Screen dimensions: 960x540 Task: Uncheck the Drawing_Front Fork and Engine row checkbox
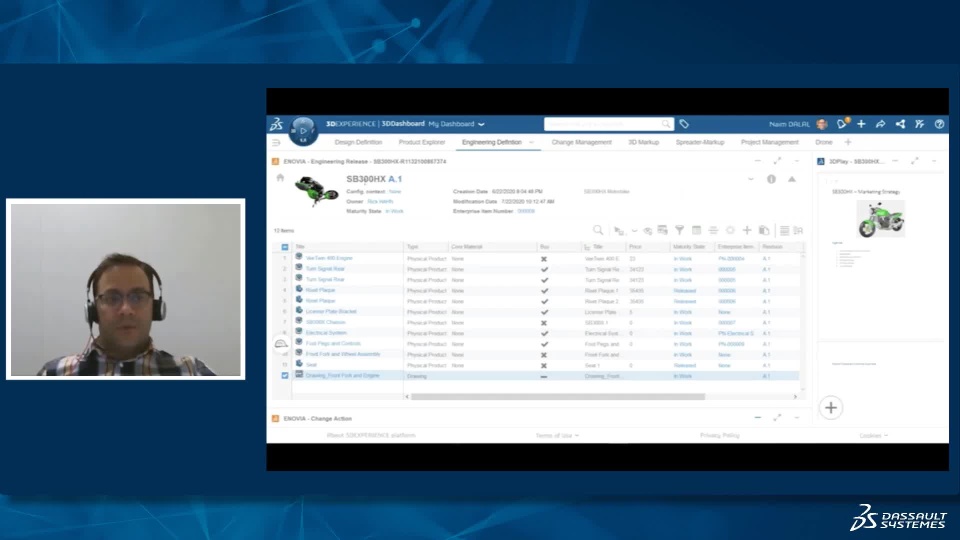pyautogui.click(x=285, y=375)
